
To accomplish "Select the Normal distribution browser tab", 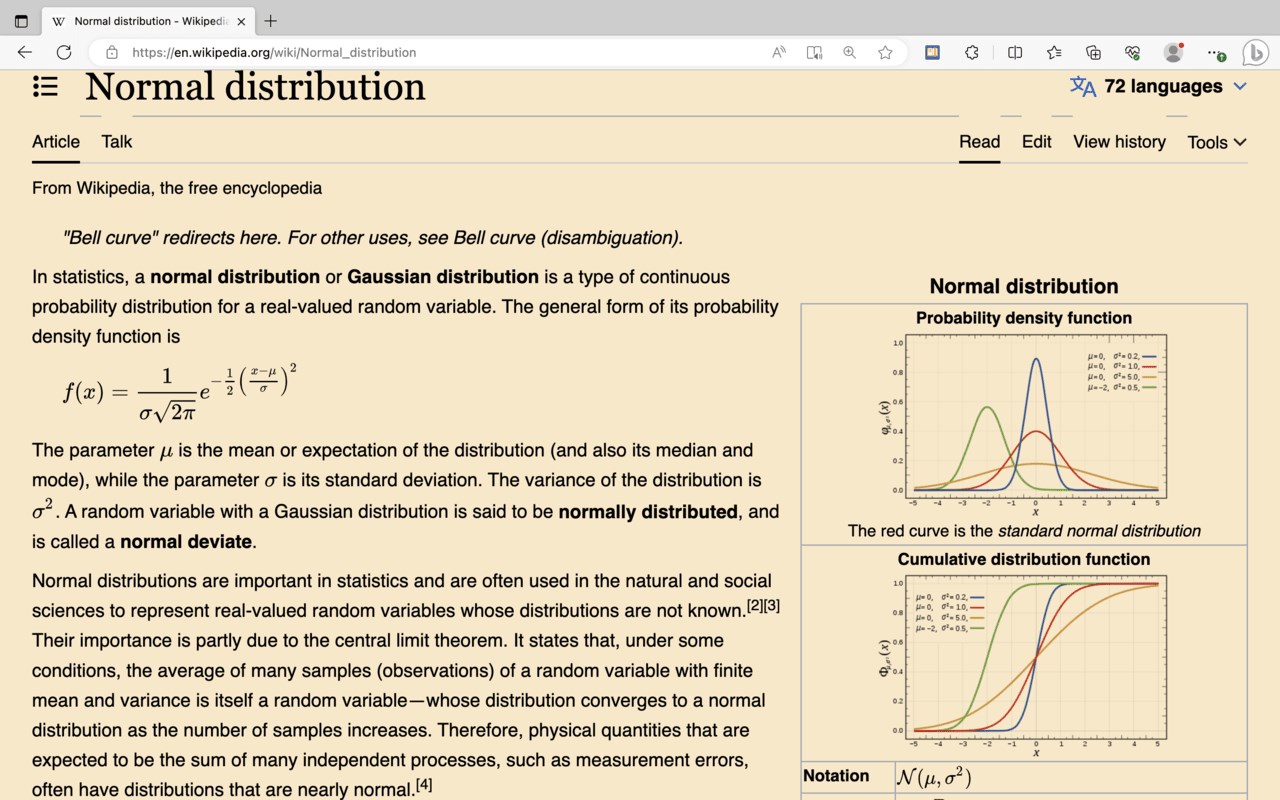I will click(x=148, y=21).
